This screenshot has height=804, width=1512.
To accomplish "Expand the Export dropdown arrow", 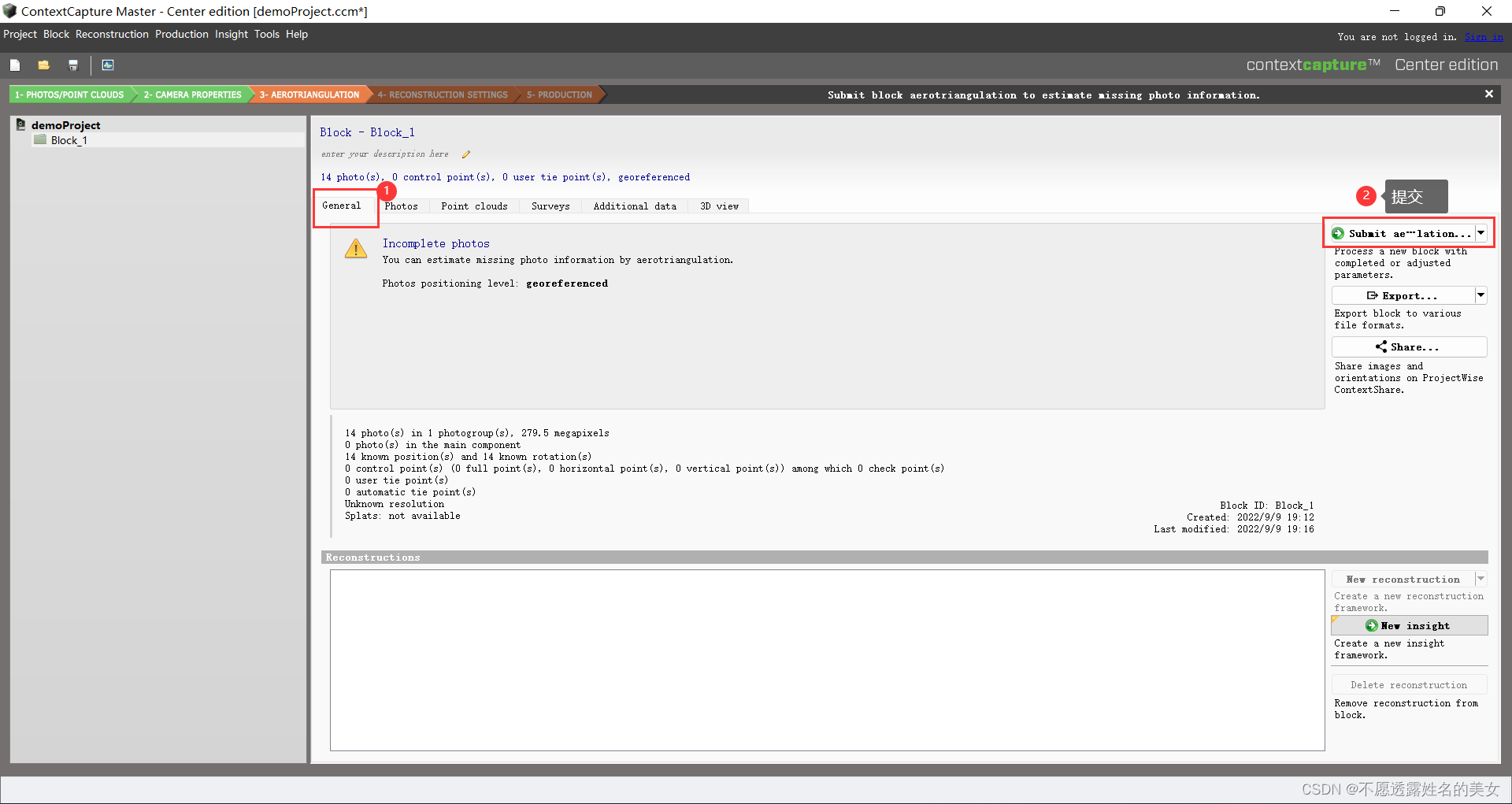I will click(x=1480, y=295).
